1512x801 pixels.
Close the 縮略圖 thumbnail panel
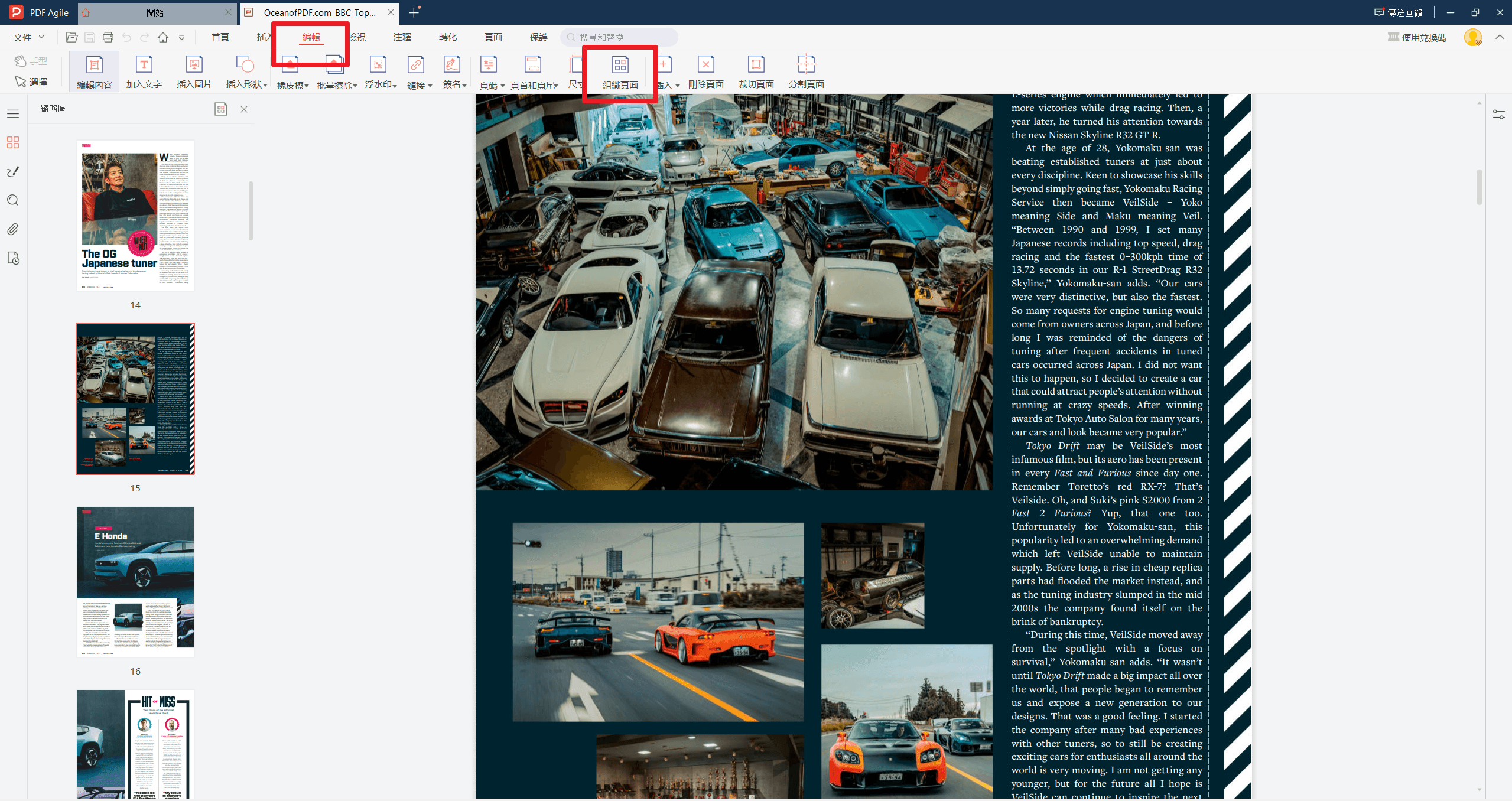click(244, 109)
